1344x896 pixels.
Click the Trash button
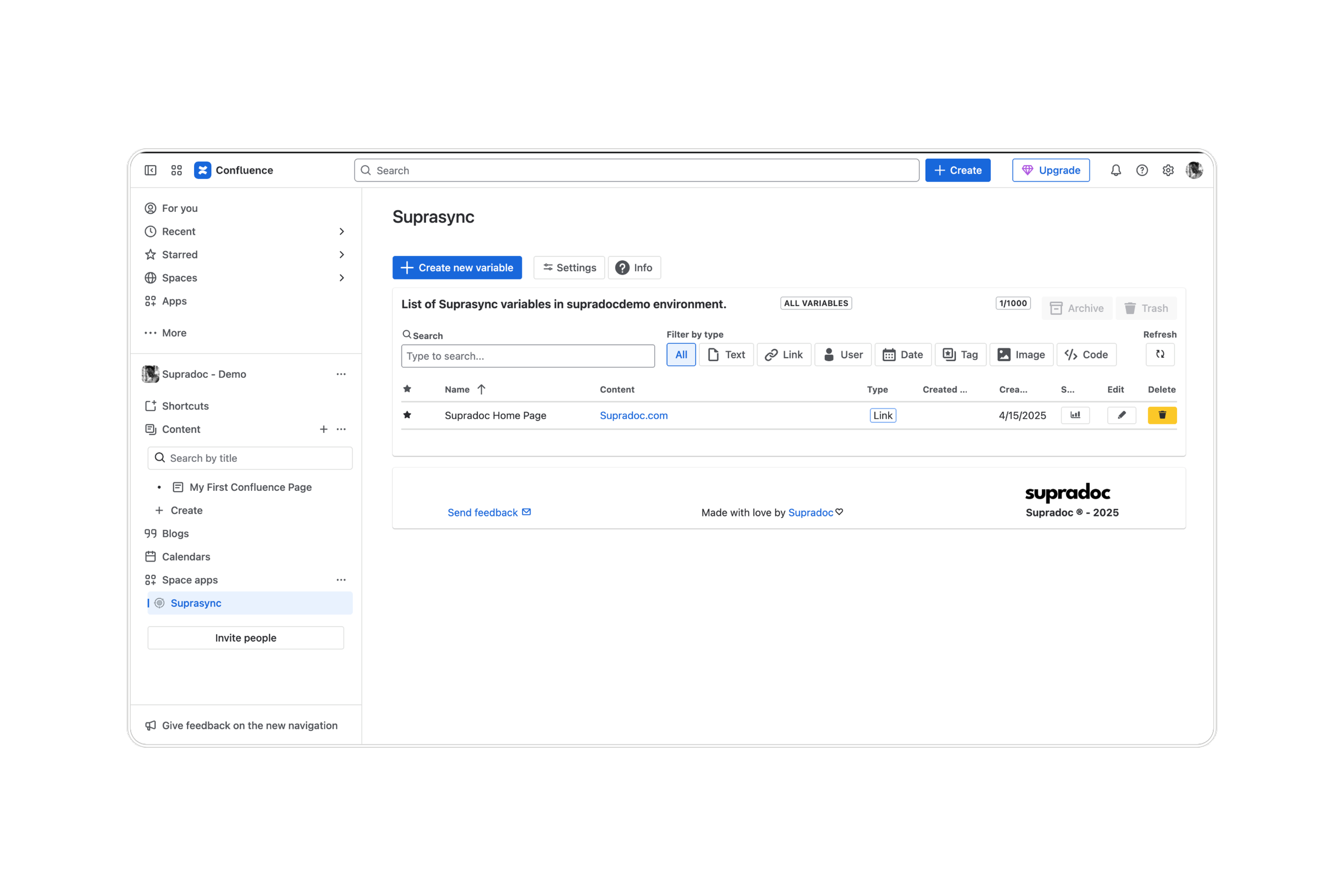pyautogui.click(x=1146, y=309)
